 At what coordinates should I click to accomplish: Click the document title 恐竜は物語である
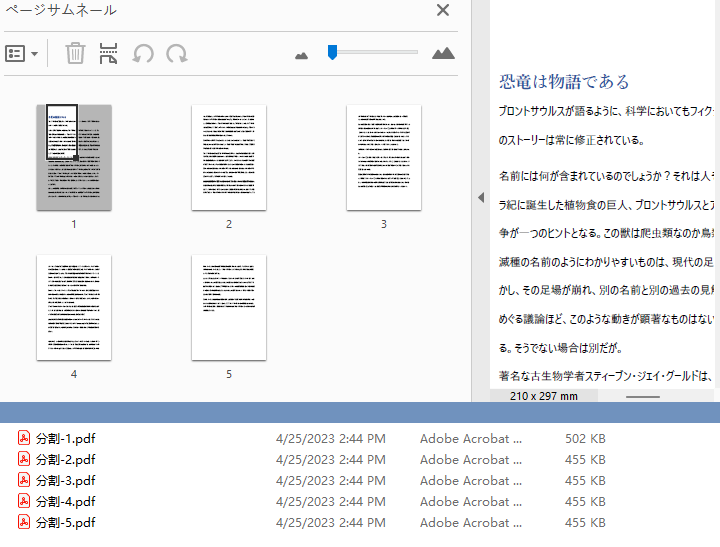coord(564,82)
